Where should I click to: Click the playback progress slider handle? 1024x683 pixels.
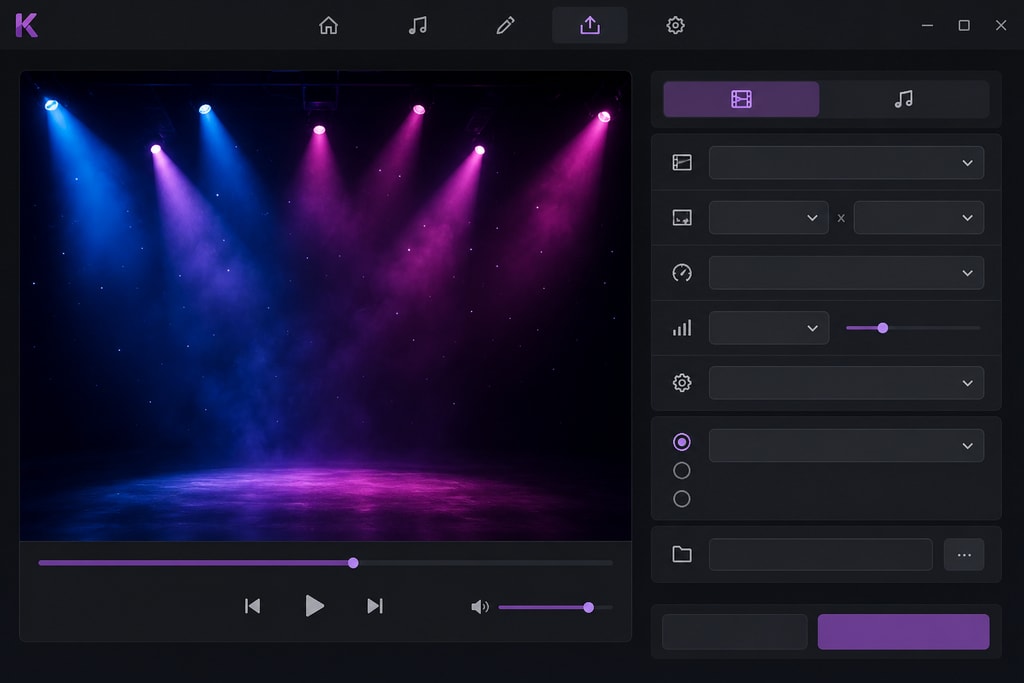pos(353,563)
